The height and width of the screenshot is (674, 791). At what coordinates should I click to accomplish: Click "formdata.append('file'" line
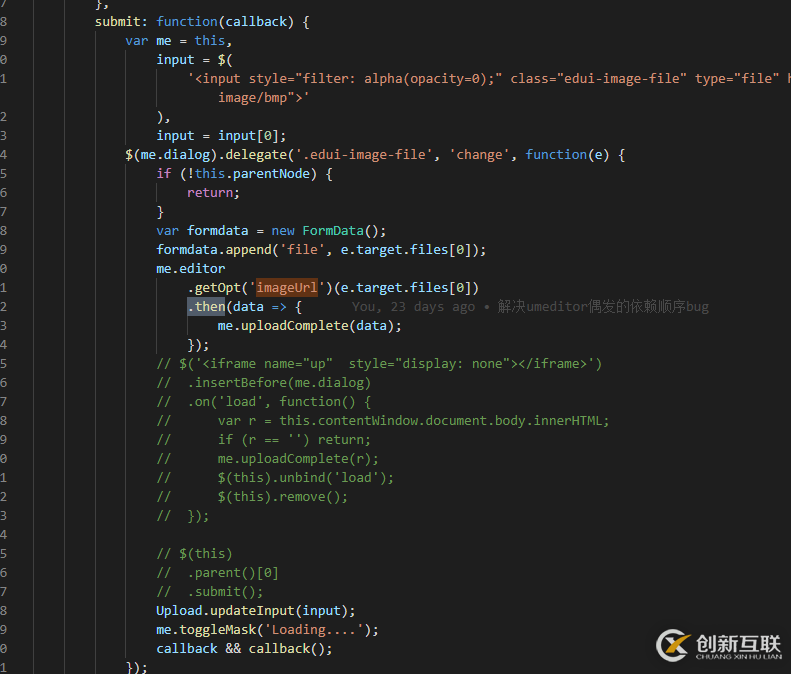(x=321, y=250)
